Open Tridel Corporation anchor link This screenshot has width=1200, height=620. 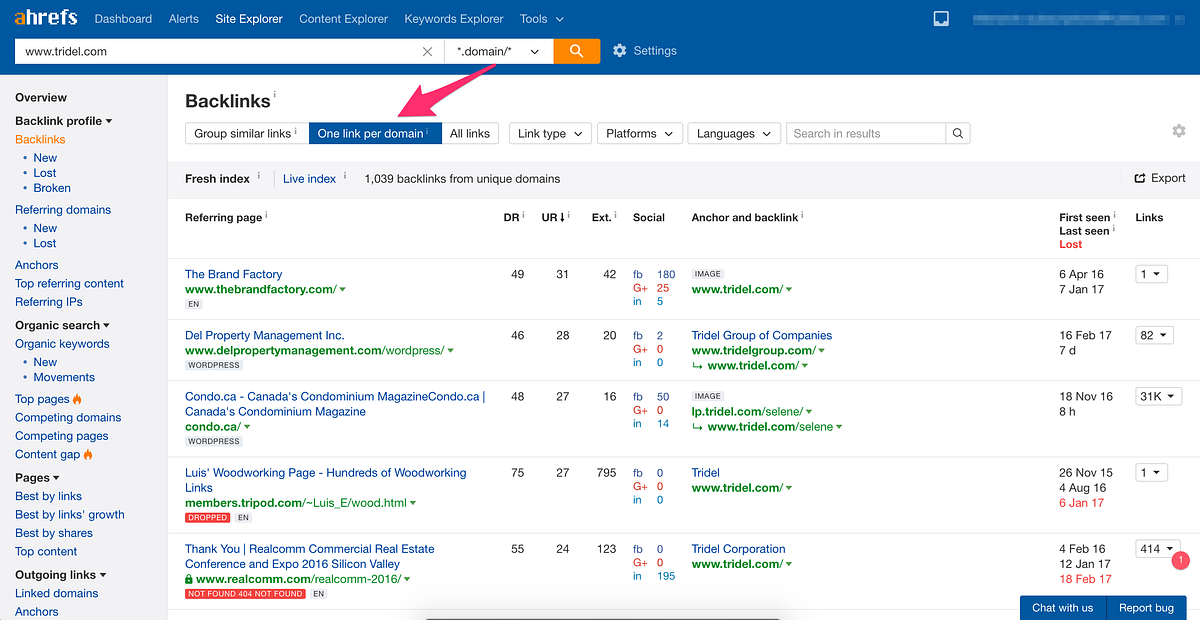click(739, 549)
